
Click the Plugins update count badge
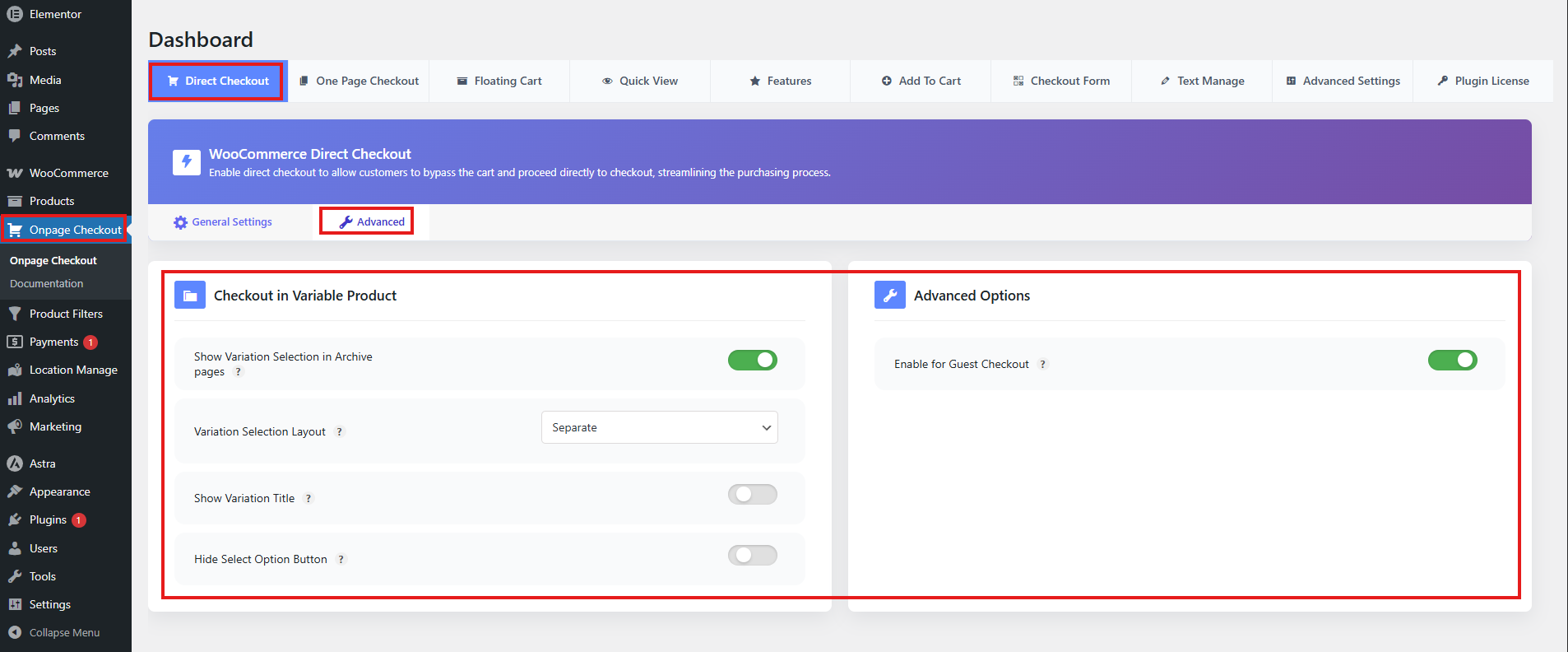pos(79,520)
